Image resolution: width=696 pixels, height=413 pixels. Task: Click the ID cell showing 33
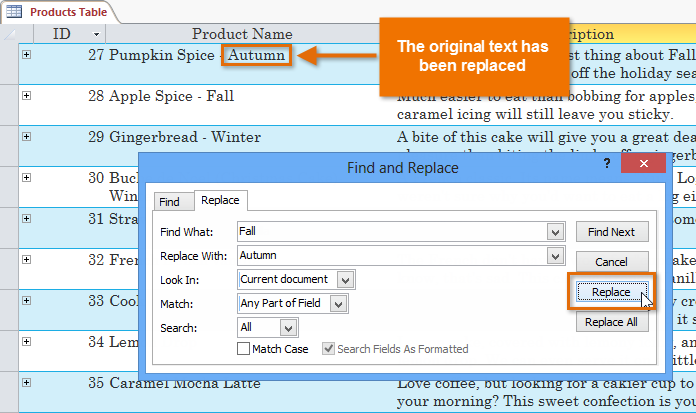pos(96,301)
